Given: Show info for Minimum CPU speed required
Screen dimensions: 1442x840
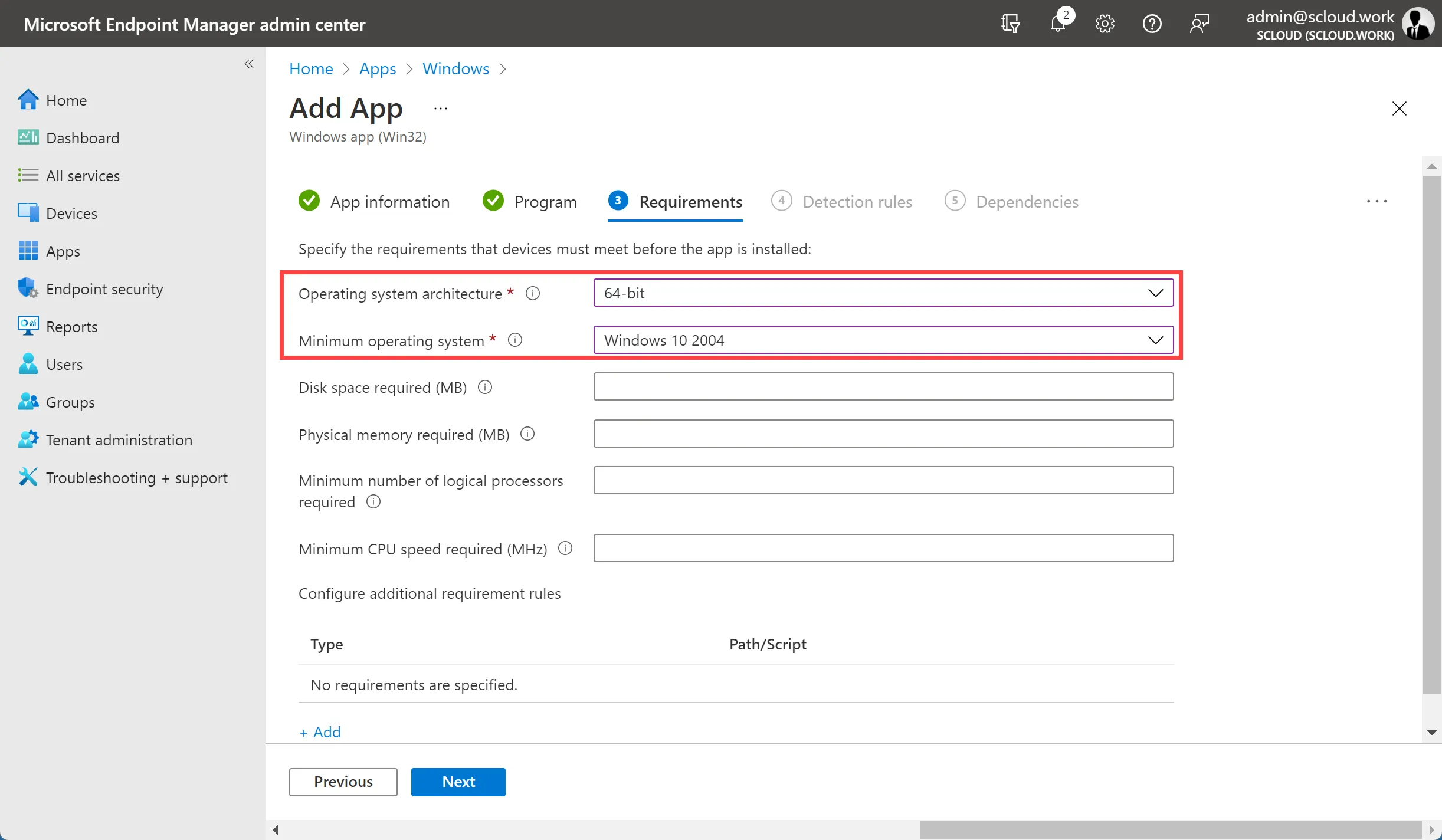Looking at the screenshot, I should pos(565,549).
